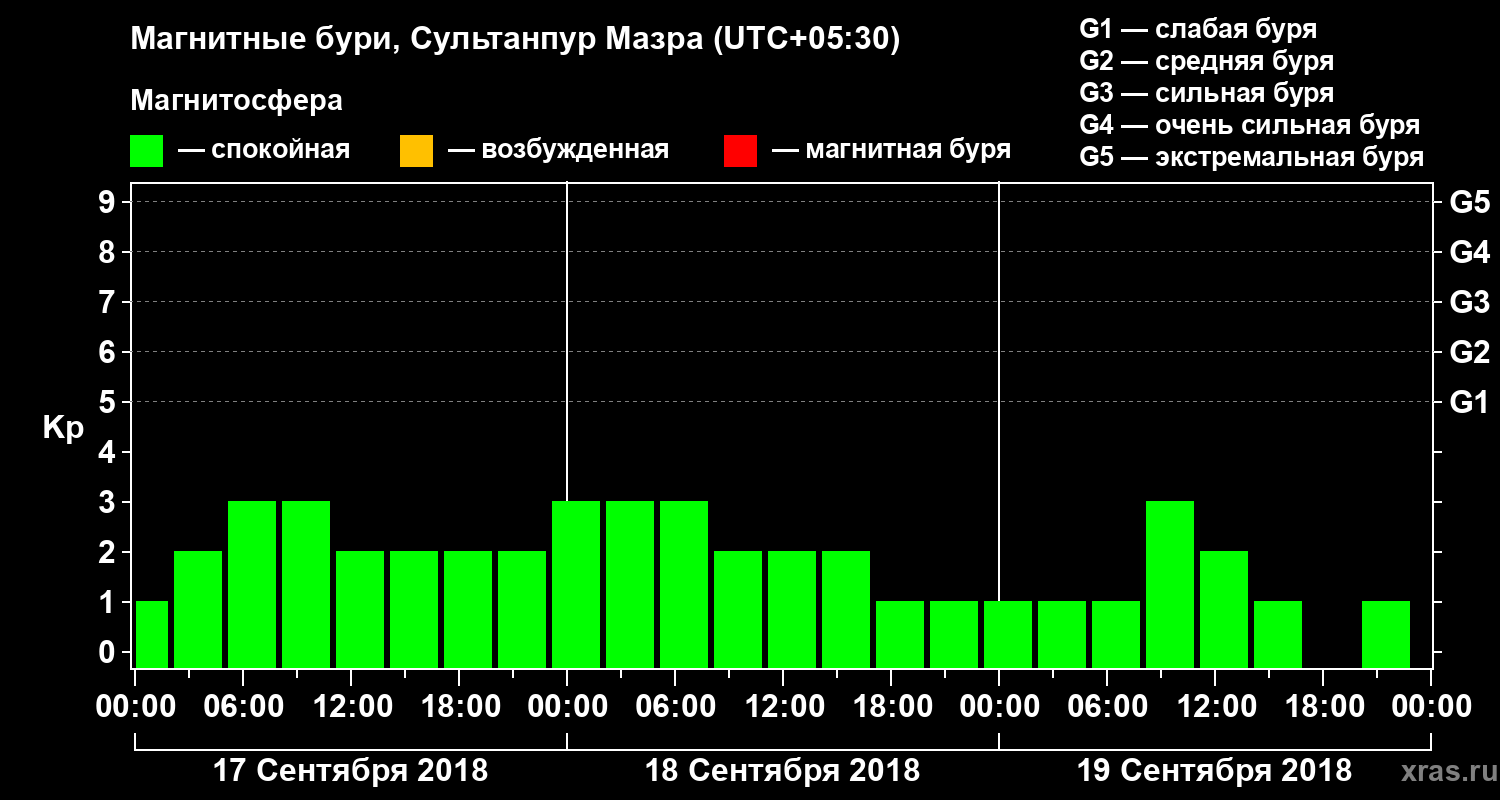Click the 'Магнитосфера' legend heading
The width and height of the screenshot is (1500, 800).
(x=236, y=101)
